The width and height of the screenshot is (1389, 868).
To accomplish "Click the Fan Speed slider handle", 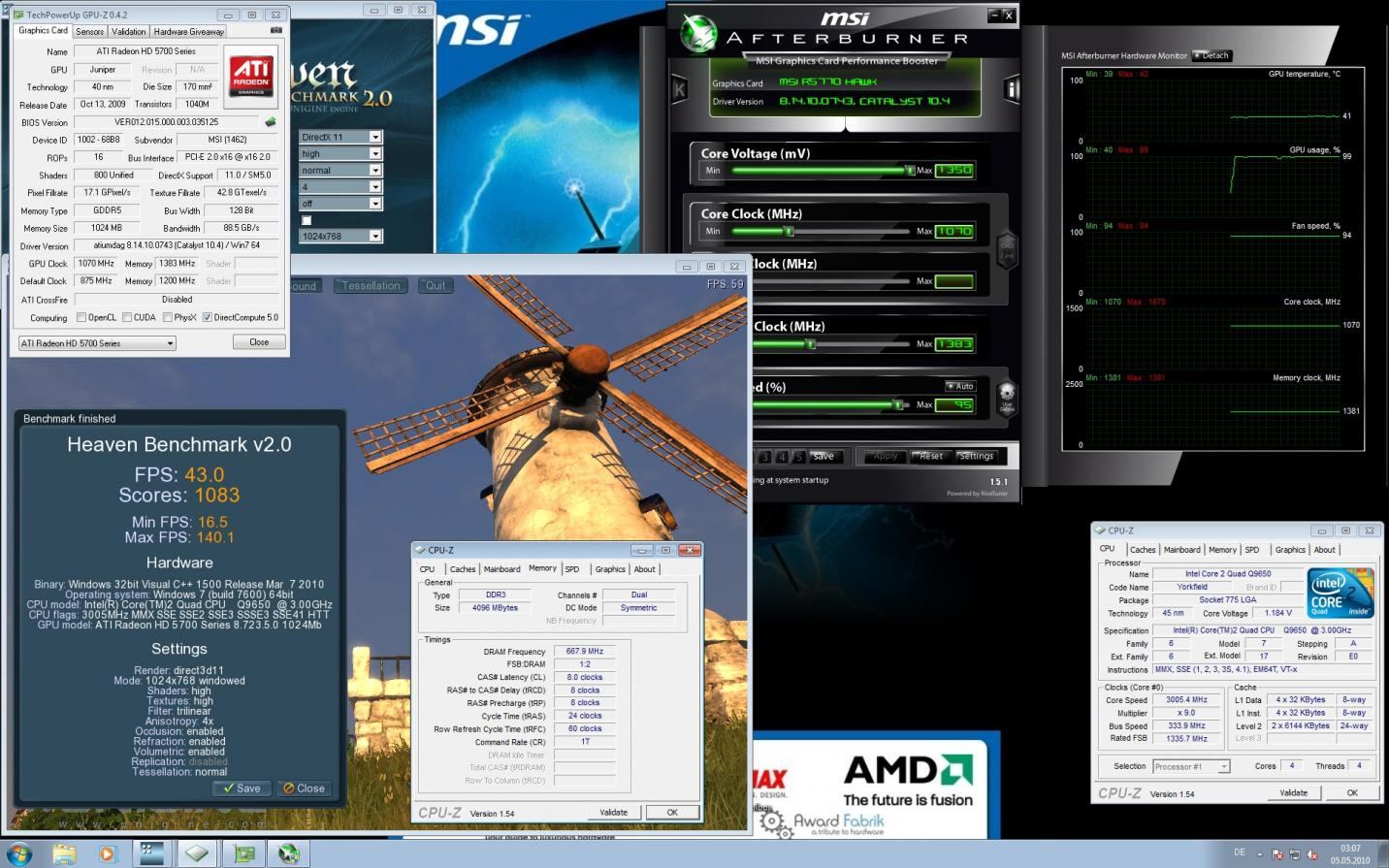I will coord(897,404).
